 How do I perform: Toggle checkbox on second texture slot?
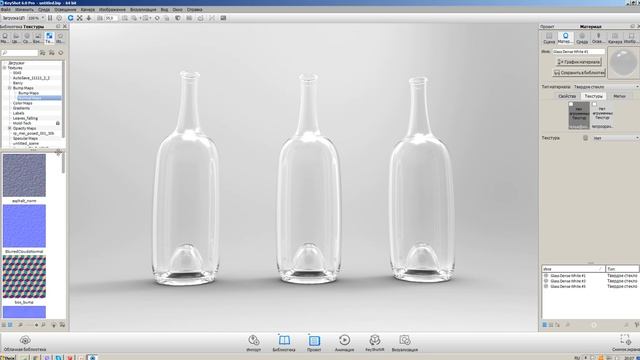click(x=594, y=104)
